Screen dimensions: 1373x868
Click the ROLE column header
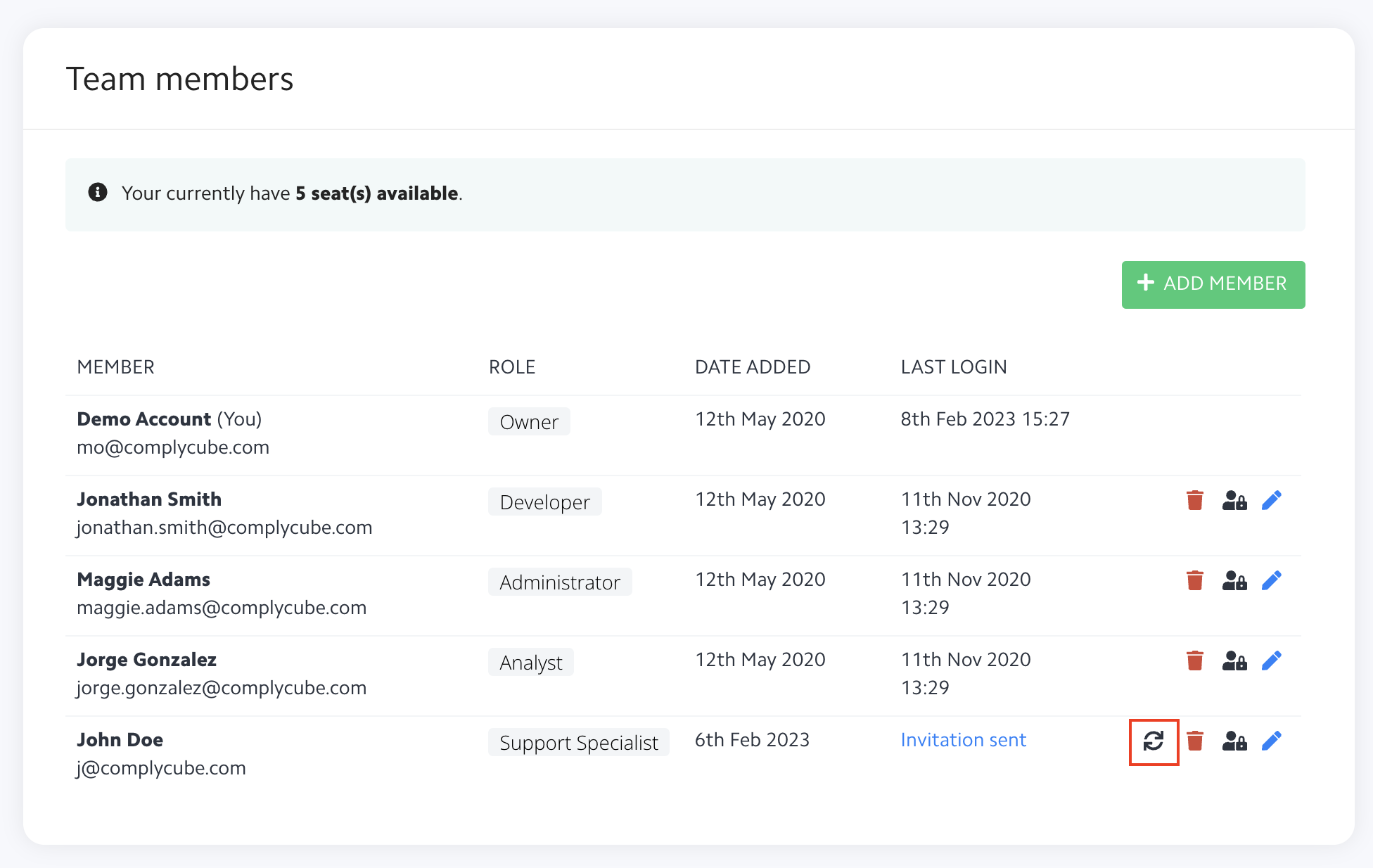tap(512, 366)
